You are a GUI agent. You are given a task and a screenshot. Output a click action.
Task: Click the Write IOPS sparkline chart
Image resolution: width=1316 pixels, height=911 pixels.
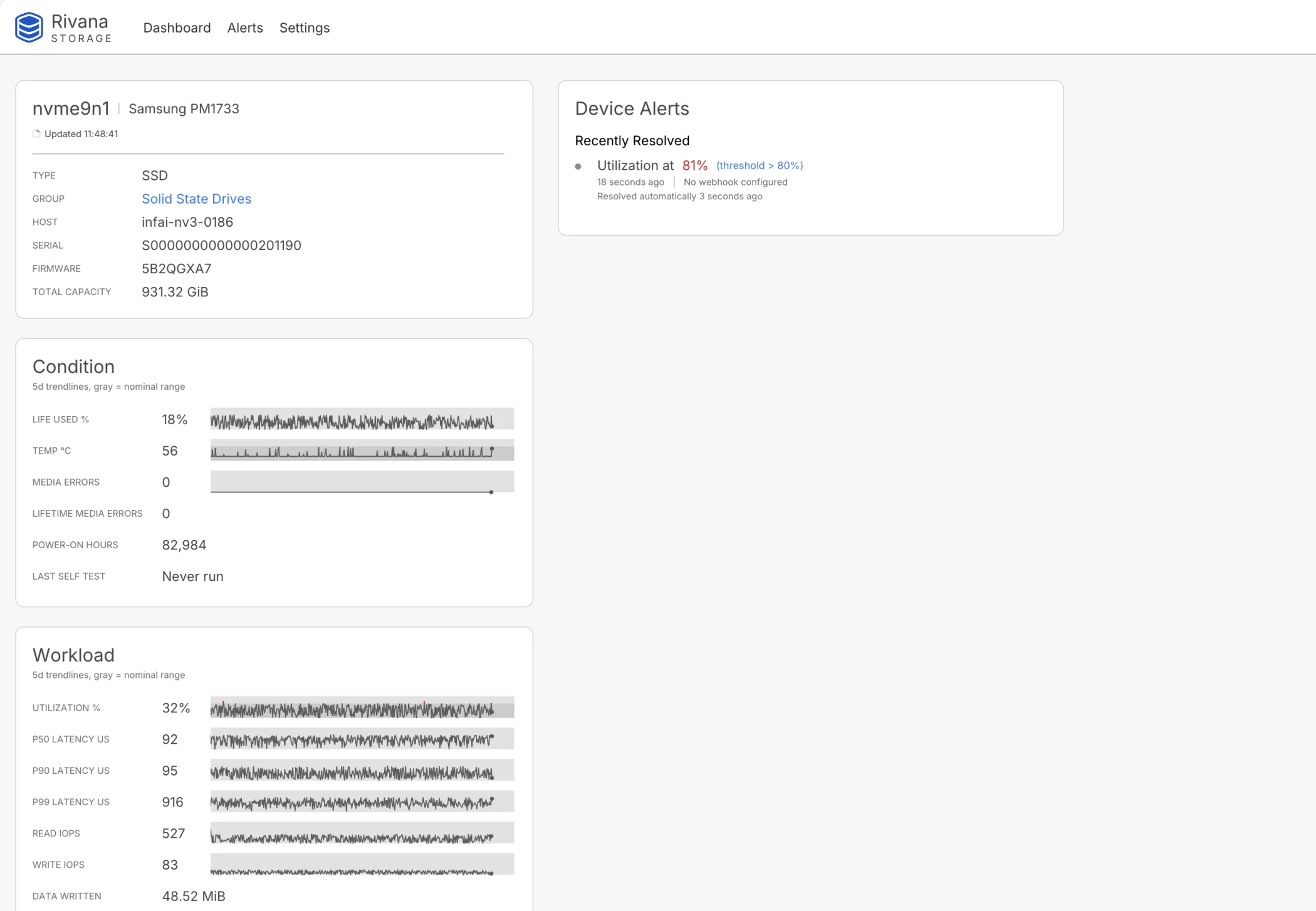click(x=362, y=864)
